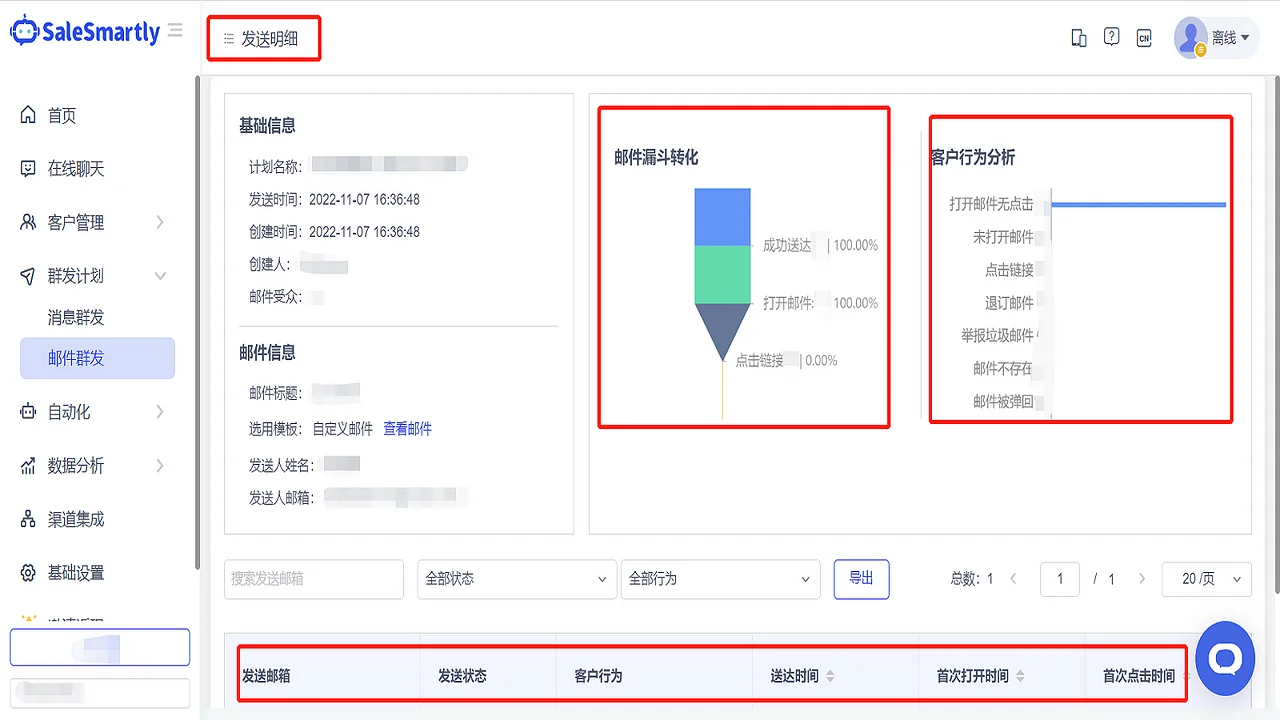1280x720 pixels.
Task: Open the 离线 status dropdown
Action: pyautogui.click(x=1222, y=36)
